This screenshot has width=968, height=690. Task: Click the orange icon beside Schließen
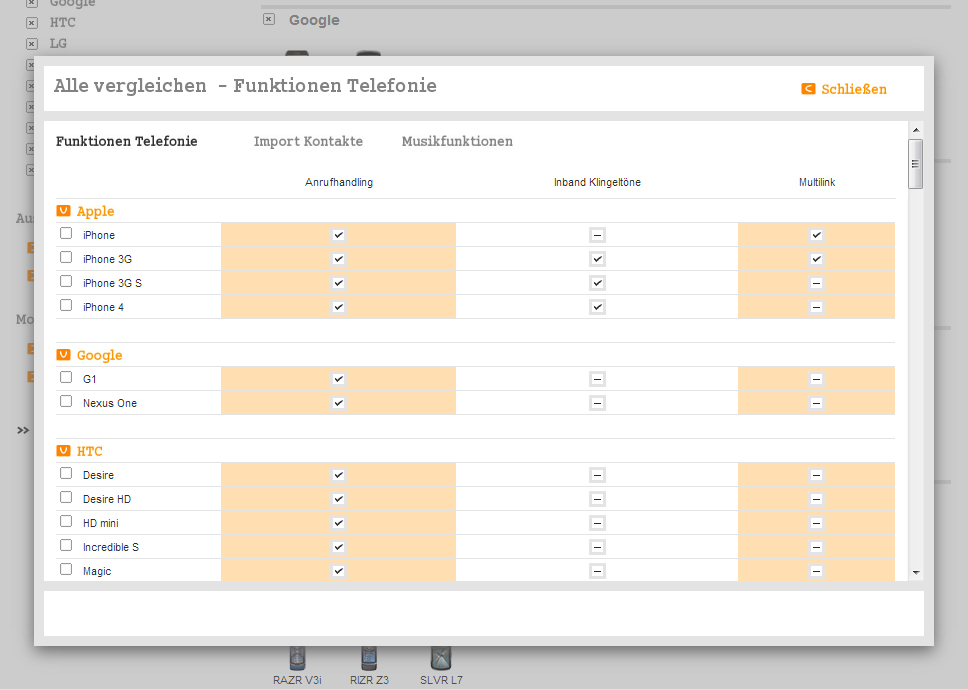pos(808,89)
